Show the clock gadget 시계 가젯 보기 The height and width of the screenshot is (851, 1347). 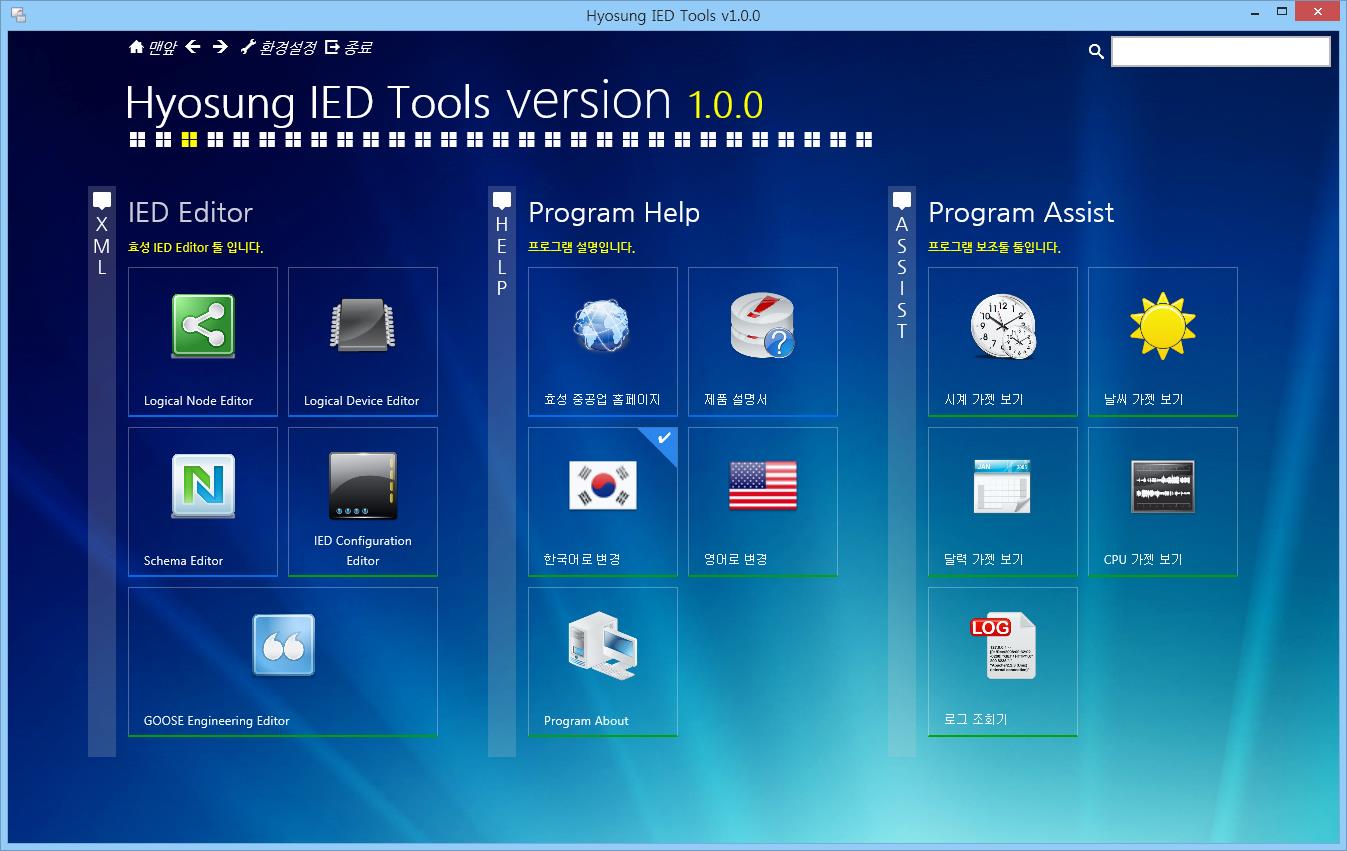[1003, 326]
